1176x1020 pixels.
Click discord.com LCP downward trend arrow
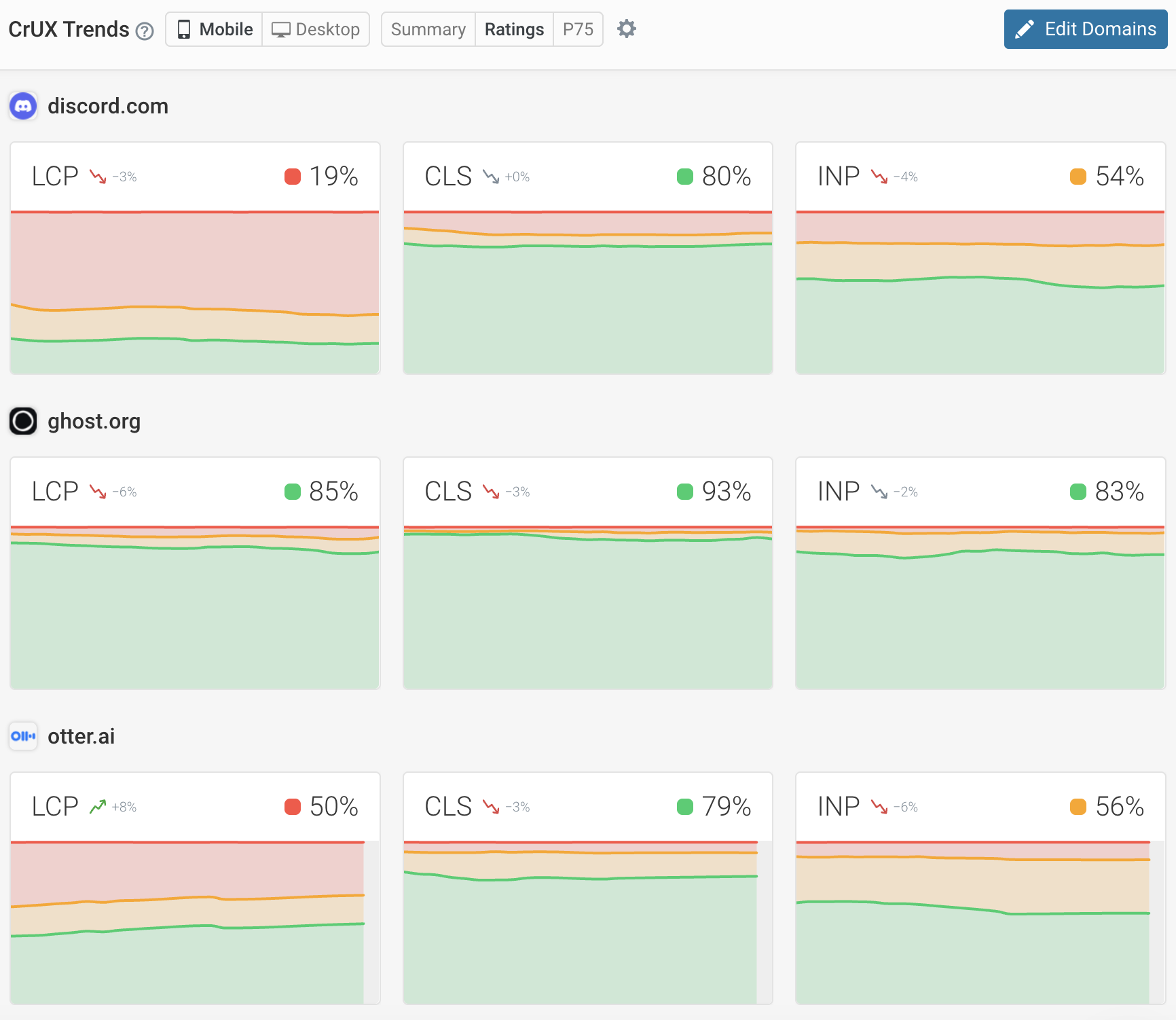pyautogui.click(x=98, y=177)
